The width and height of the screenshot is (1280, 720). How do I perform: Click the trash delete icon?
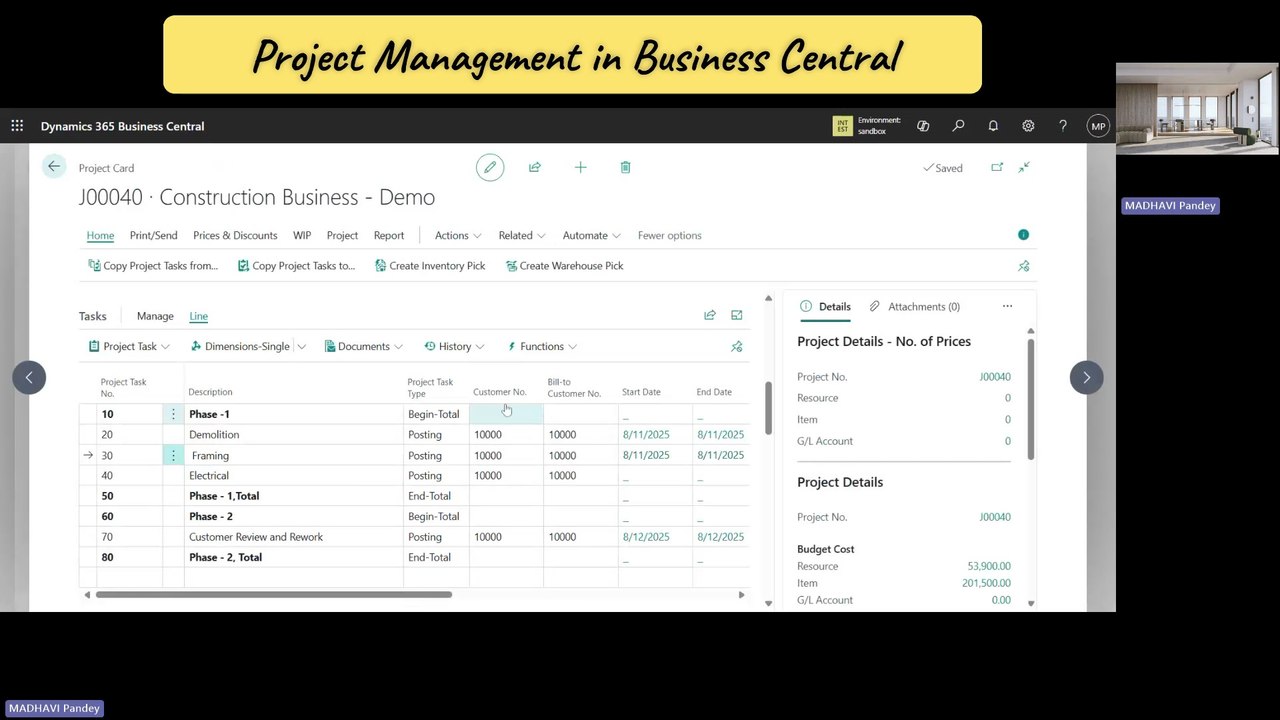(625, 167)
